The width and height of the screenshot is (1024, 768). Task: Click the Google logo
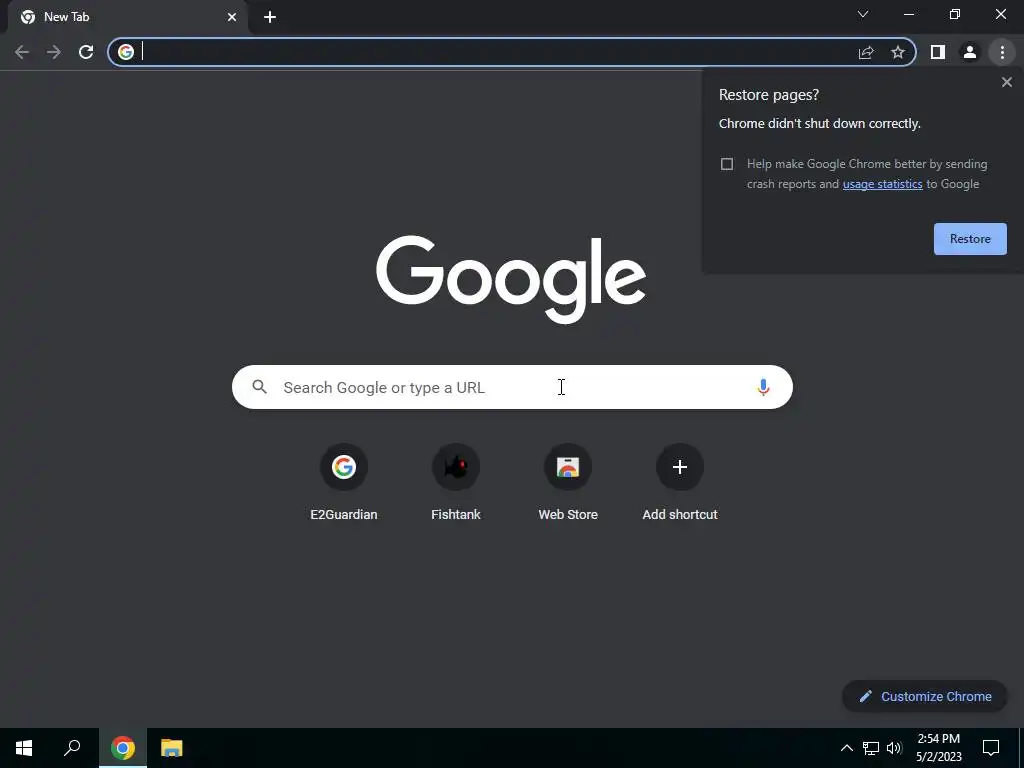(x=511, y=279)
